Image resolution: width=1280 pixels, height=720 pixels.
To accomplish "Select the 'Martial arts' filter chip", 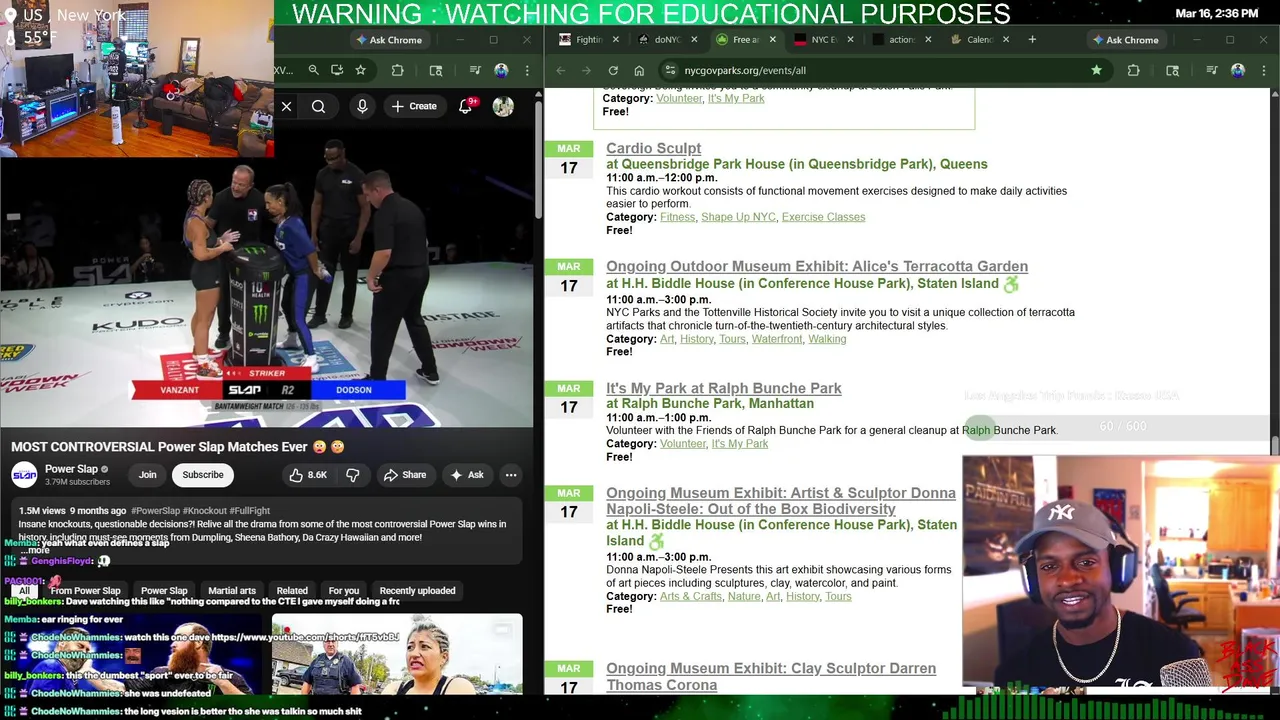I will pyautogui.click(x=232, y=591).
